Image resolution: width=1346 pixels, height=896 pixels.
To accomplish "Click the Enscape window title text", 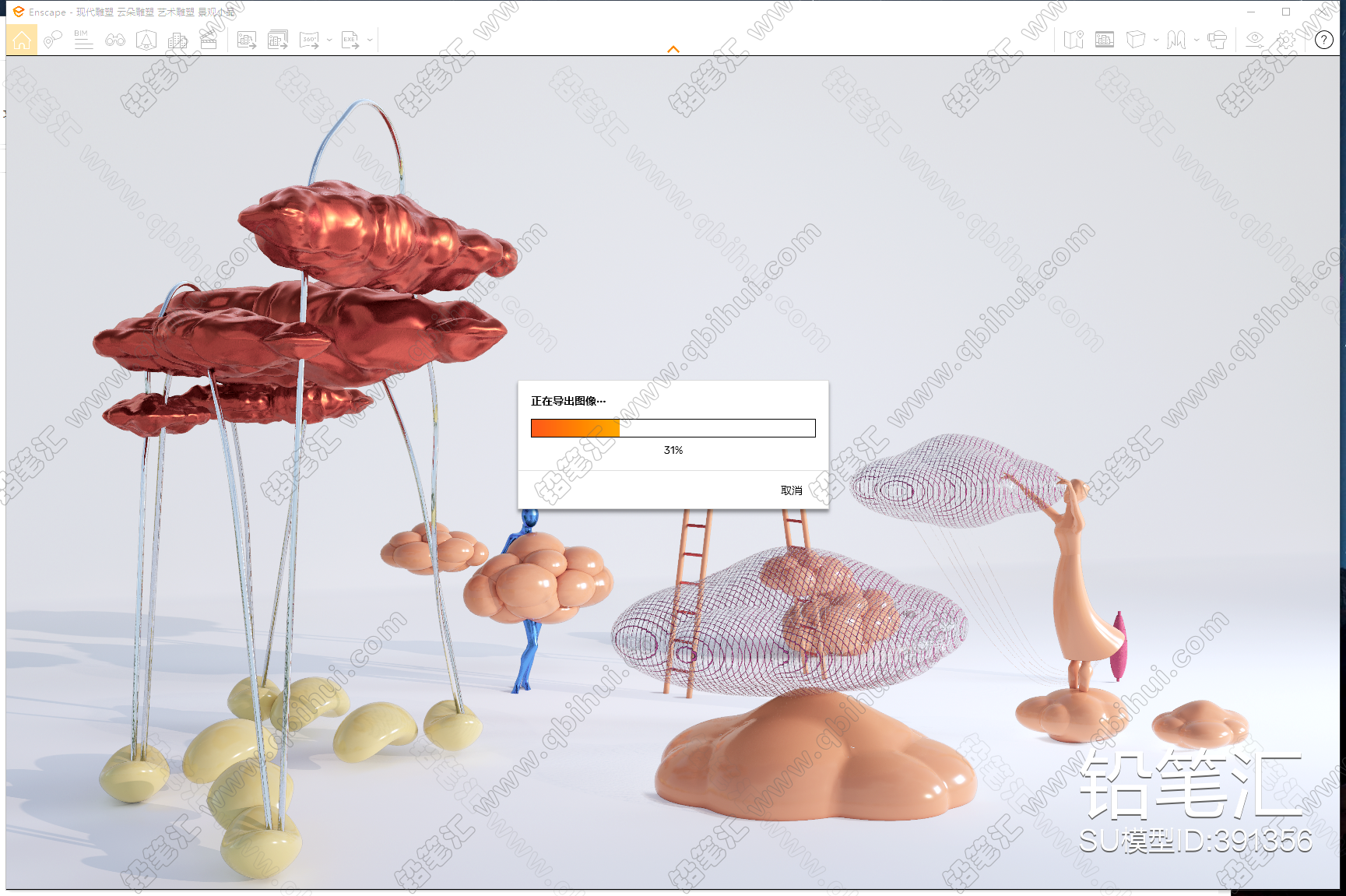I will (x=132, y=12).
